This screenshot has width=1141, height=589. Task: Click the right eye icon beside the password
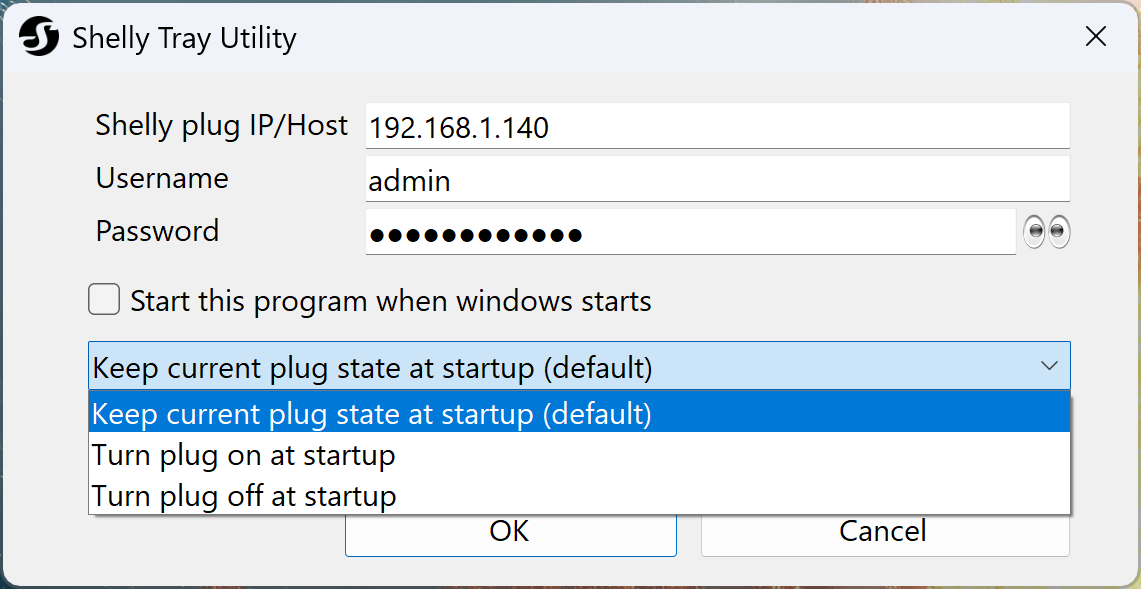pos(1058,231)
